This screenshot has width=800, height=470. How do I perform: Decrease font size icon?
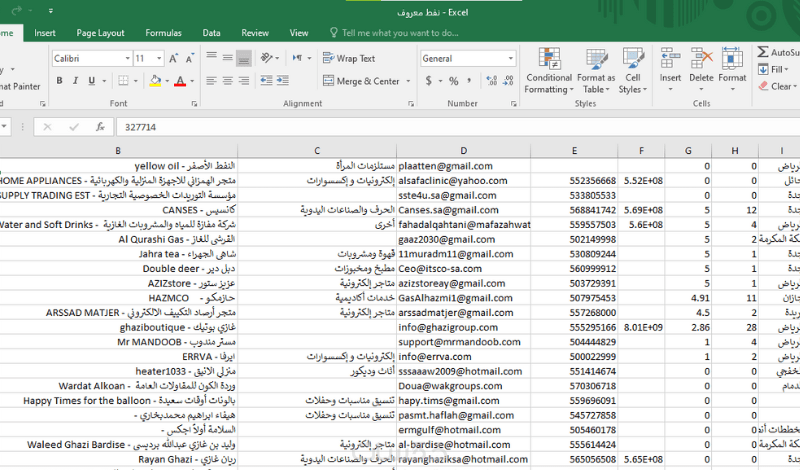190,58
